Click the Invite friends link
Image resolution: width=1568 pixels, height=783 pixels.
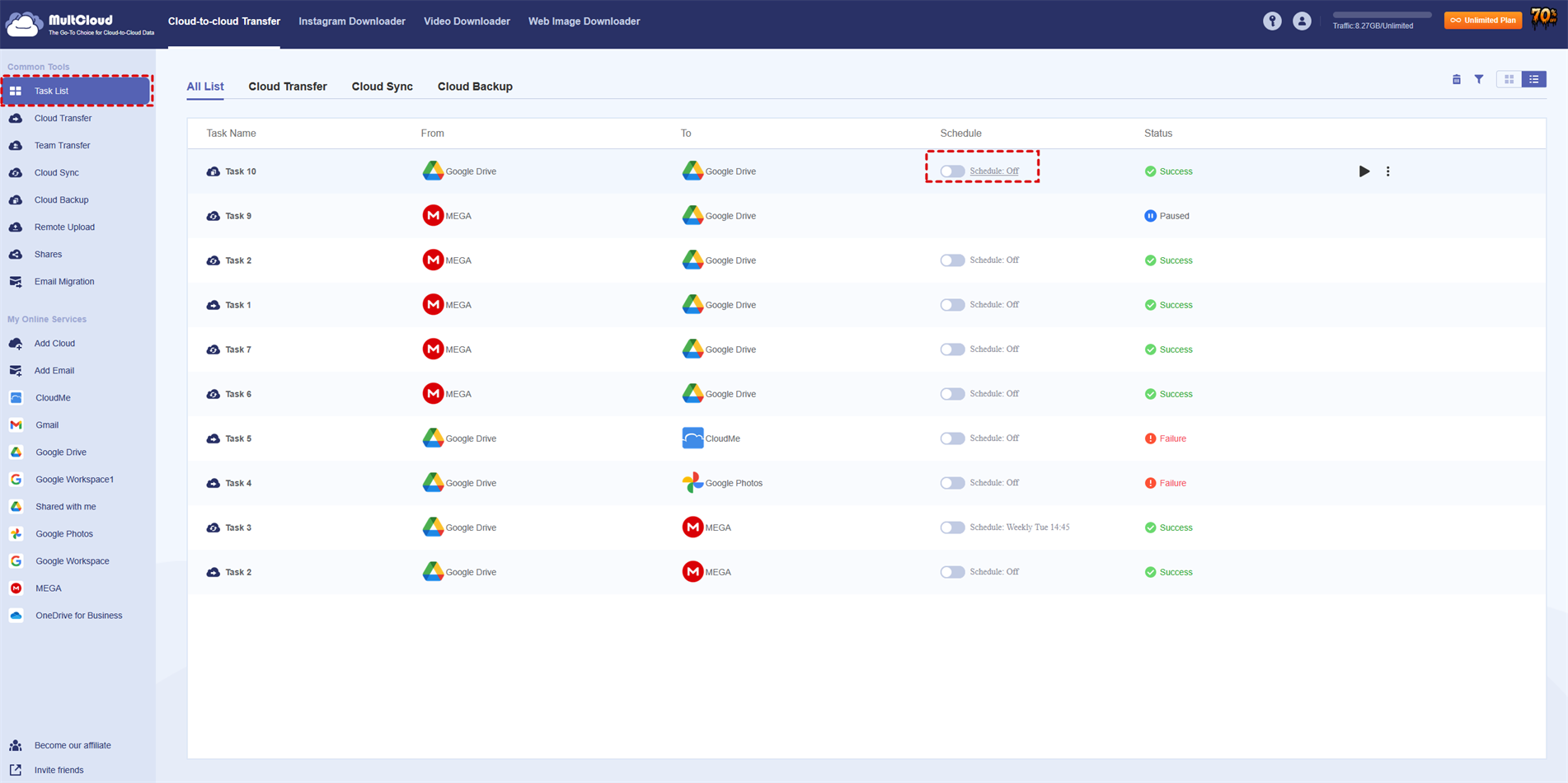59,770
